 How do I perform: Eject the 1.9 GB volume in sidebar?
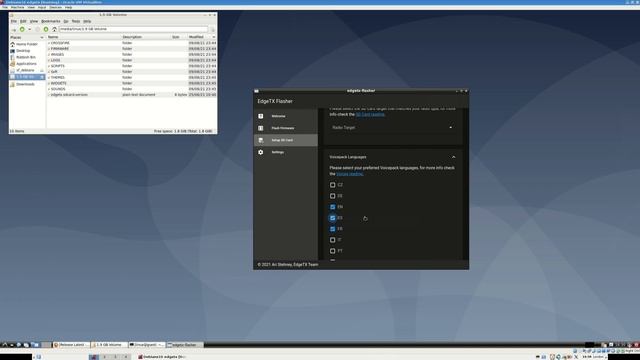[x=42, y=77]
